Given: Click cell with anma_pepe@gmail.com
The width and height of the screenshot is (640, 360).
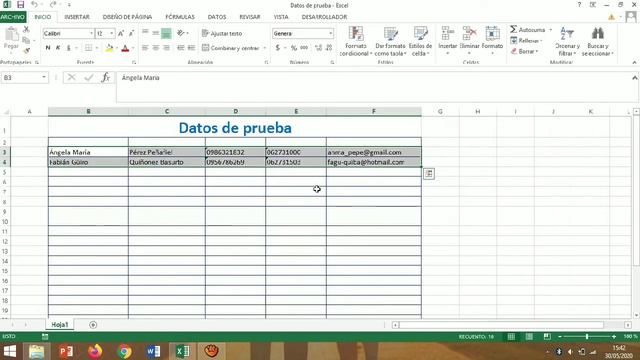Looking at the screenshot, I should [373, 152].
